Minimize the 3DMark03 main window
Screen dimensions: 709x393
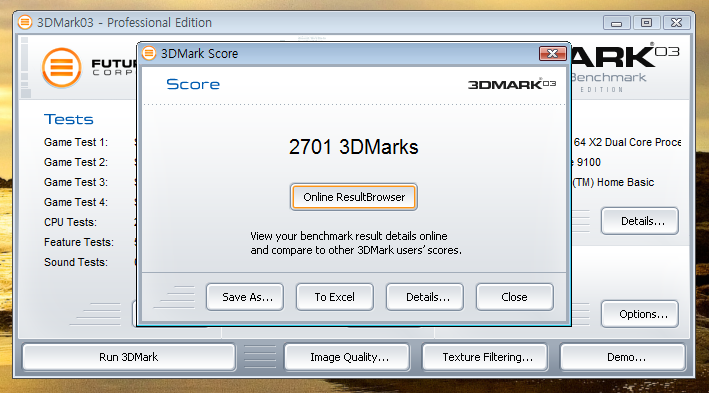617,23
